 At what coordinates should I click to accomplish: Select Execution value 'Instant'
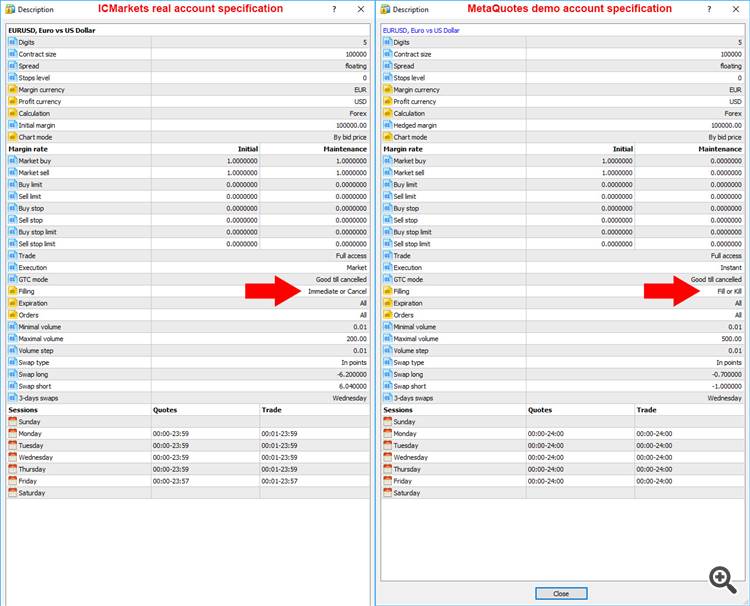tap(731, 267)
